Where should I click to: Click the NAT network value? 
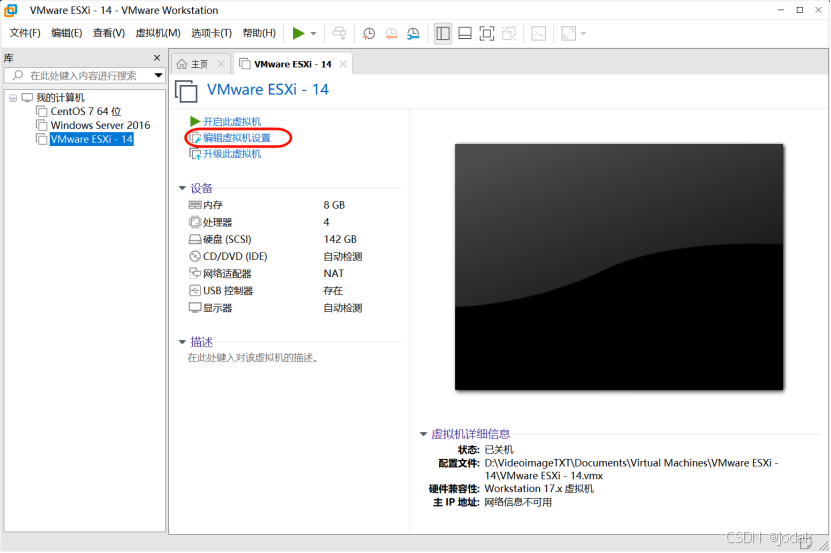point(333,274)
